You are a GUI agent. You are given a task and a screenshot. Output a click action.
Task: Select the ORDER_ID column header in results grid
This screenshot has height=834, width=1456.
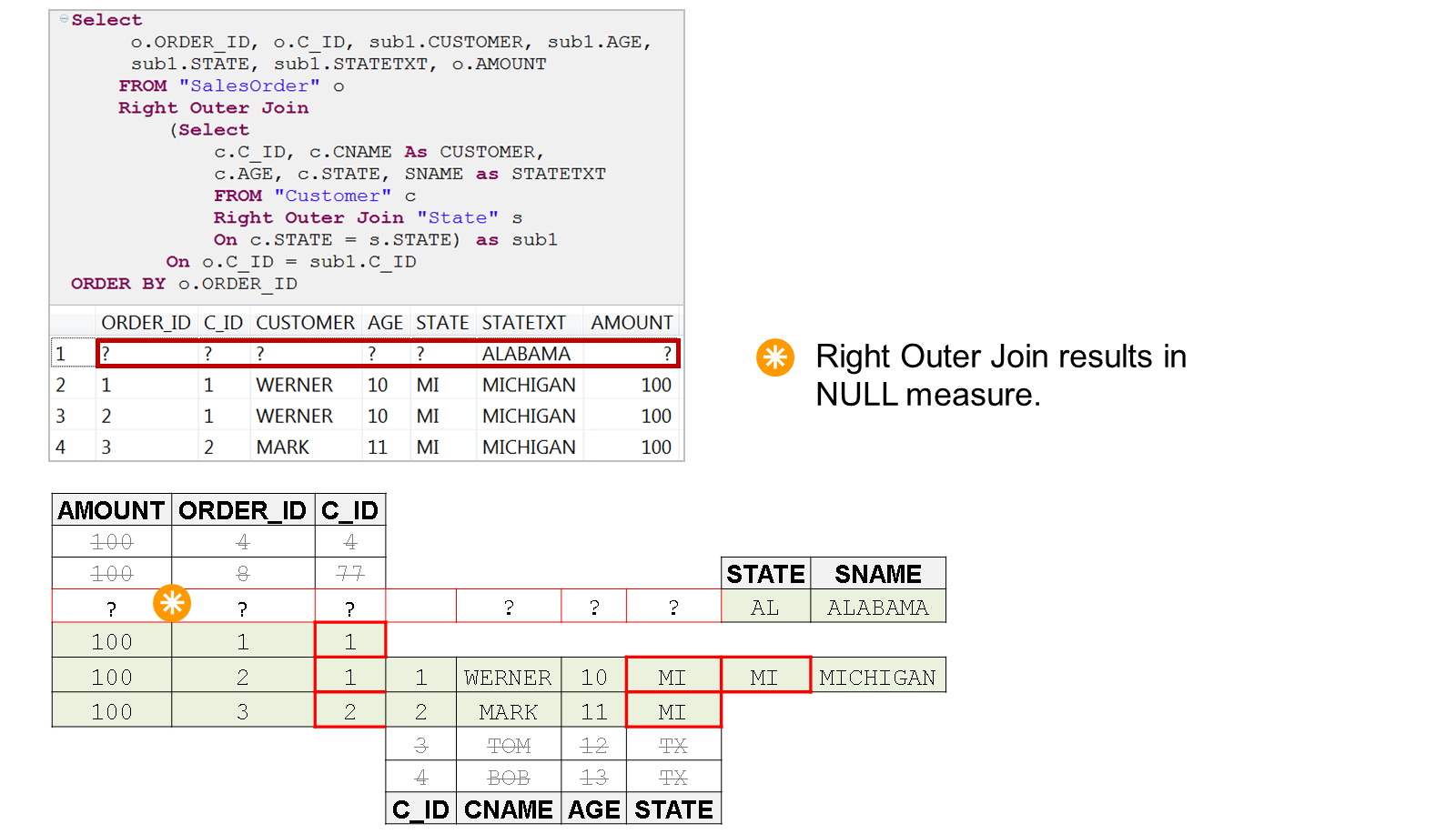coord(146,323)
